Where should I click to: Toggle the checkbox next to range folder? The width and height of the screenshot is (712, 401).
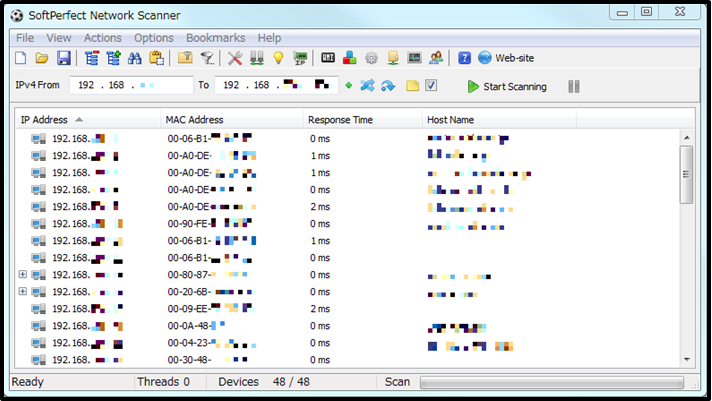(431, 85)
